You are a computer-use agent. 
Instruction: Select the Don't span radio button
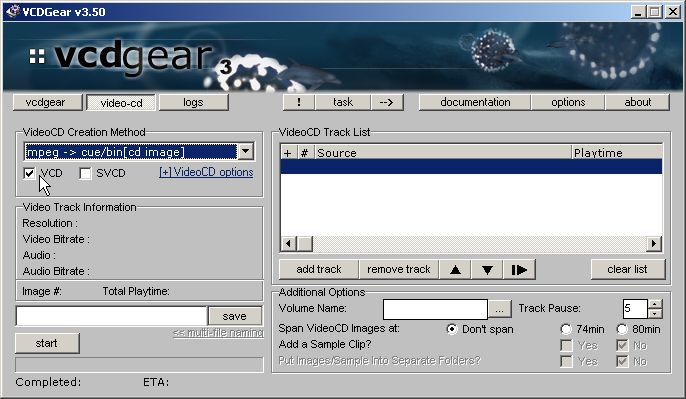pyautogui.click(x=452, y=329)
